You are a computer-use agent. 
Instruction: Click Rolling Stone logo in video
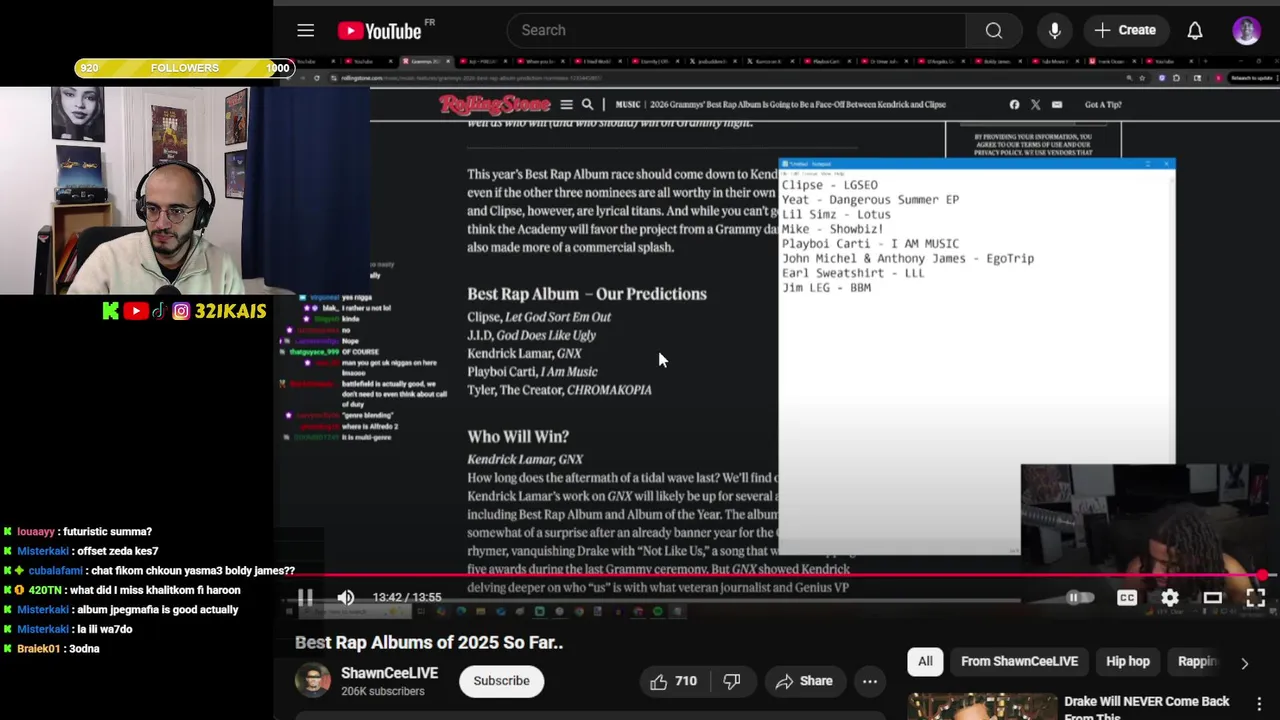pos(495,104)
